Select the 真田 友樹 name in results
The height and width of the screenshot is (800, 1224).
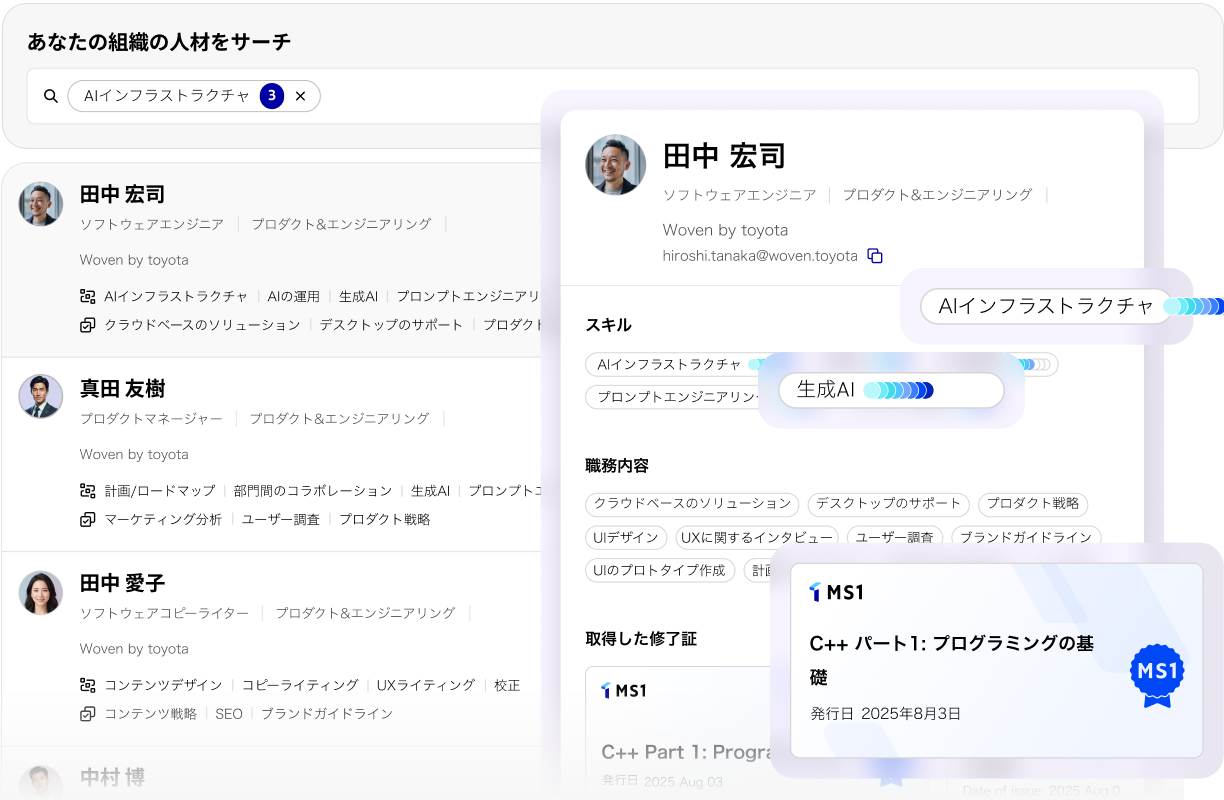pyautogui.click(x=123, y=389)
